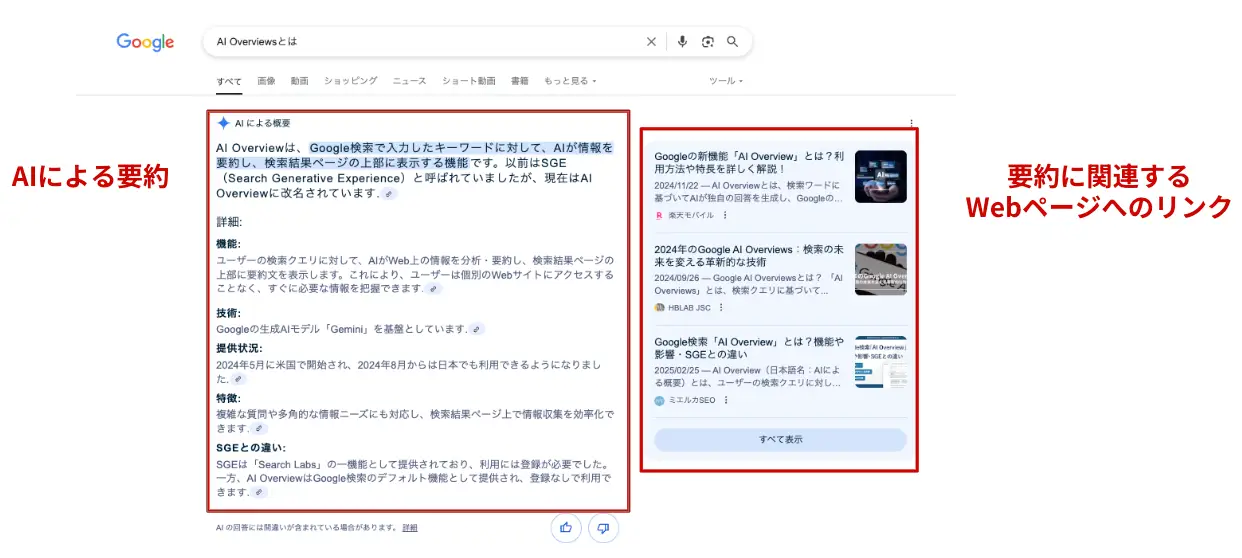Click the search field containing AI Overviewsとは

point(477,42)
